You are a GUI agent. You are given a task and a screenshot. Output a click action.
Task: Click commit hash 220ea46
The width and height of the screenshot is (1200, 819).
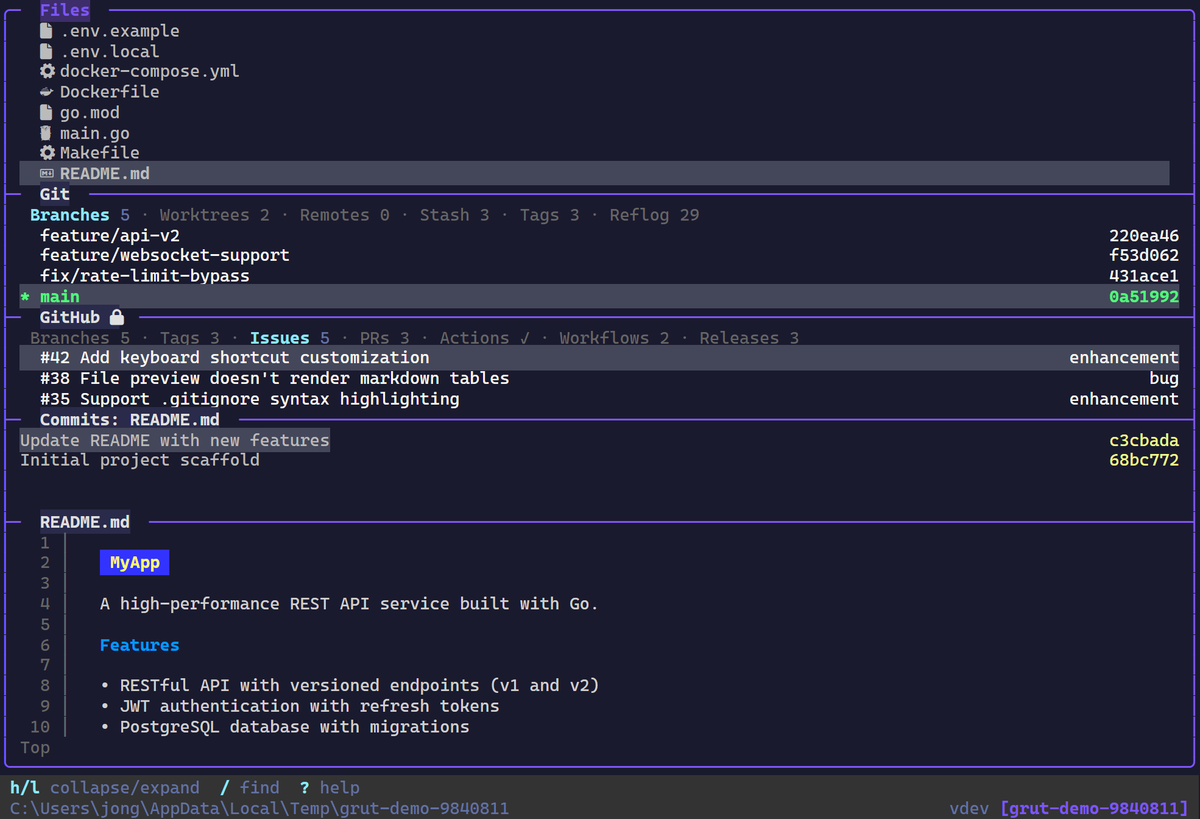pos(1145,236)
